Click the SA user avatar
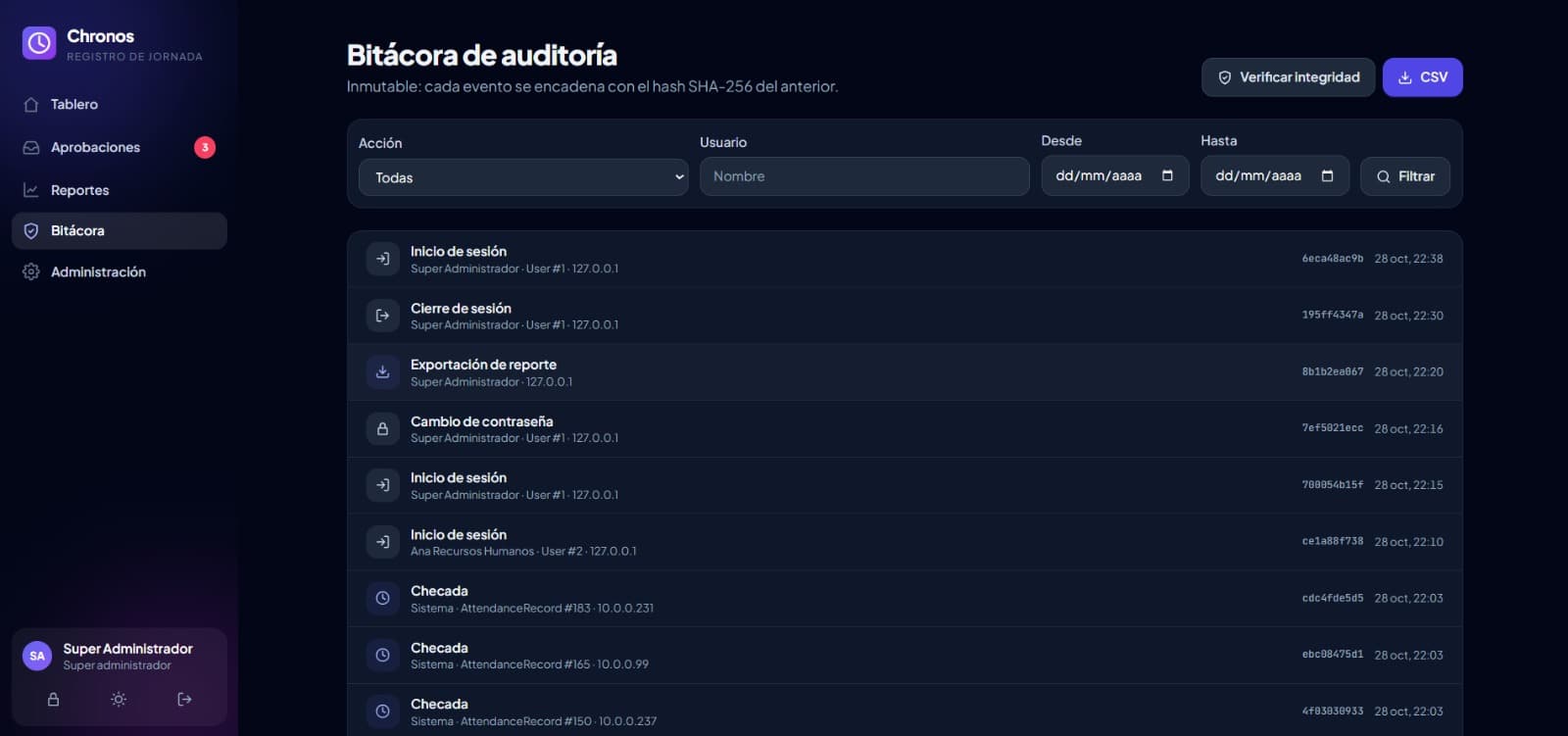Viewport: 1568px width, 736px height. click(x=37, y=657)
